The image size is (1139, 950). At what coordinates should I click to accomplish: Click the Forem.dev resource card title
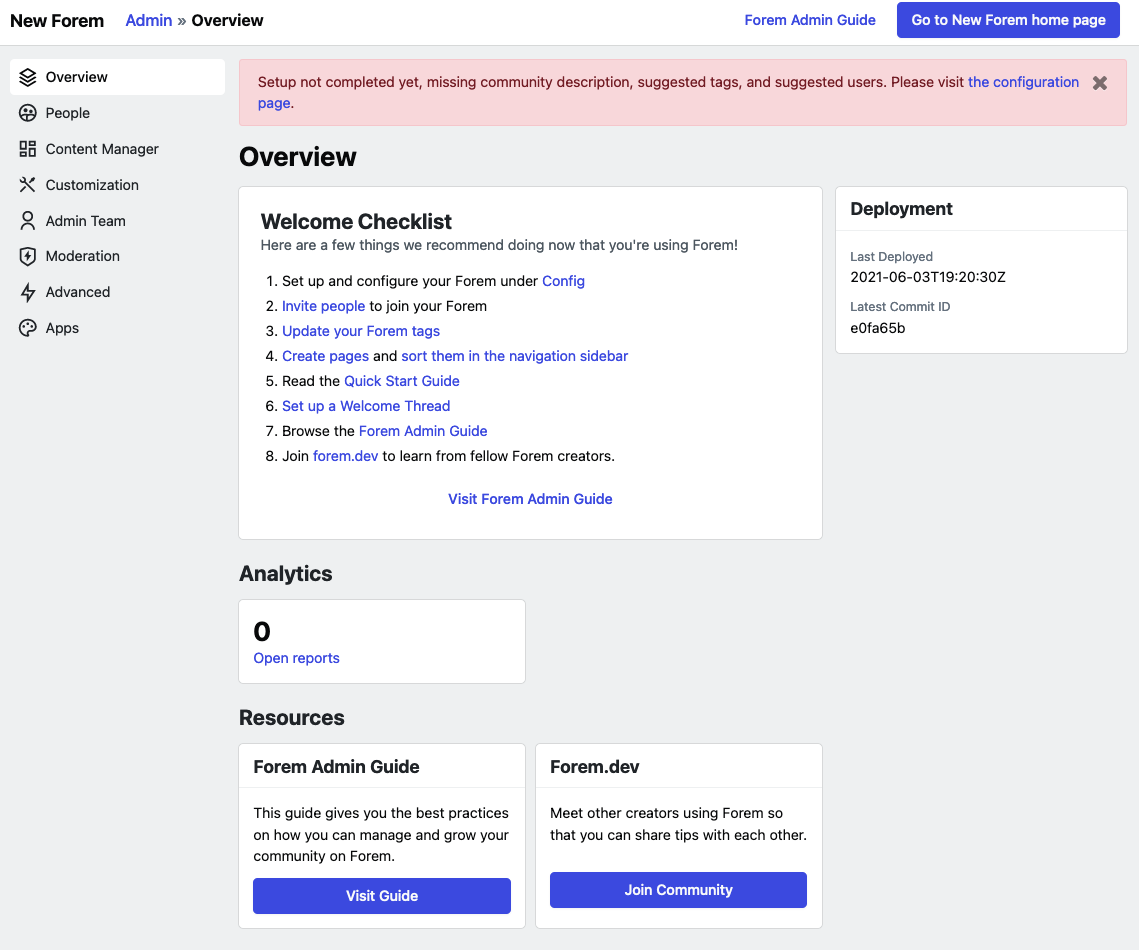coord(594,767)
